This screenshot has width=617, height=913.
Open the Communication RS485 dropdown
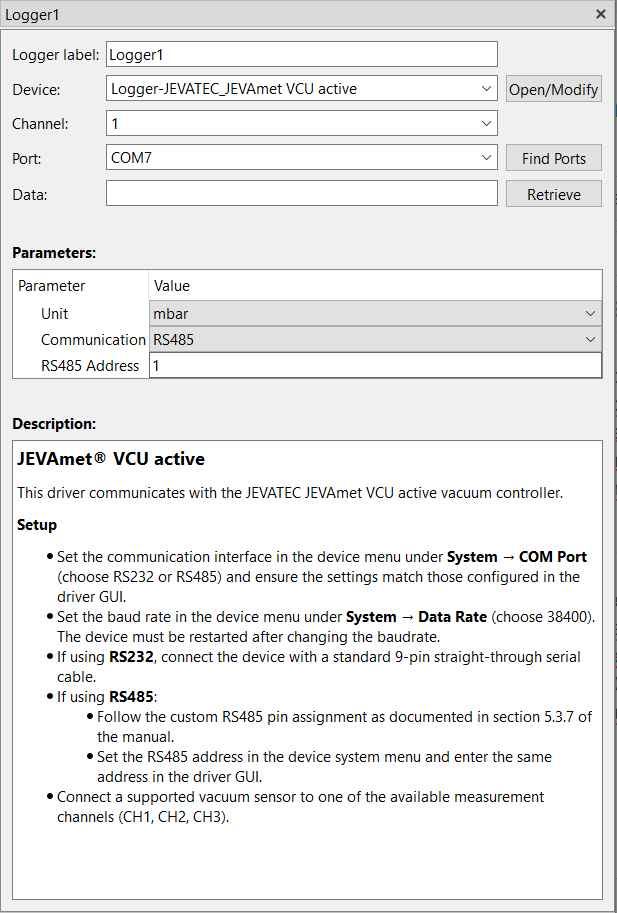pos(375,339)
